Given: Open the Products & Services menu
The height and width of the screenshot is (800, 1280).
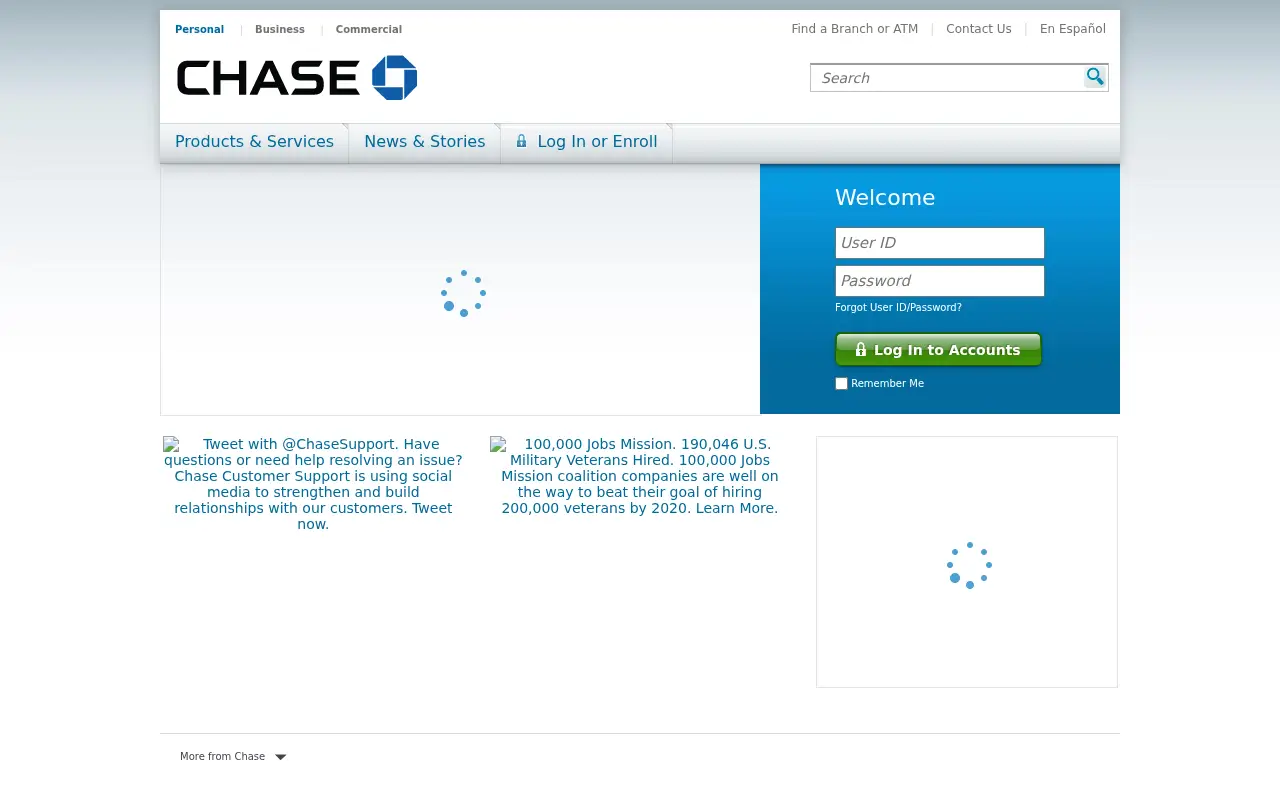Looking at the screenshot, I should (254, 142).
